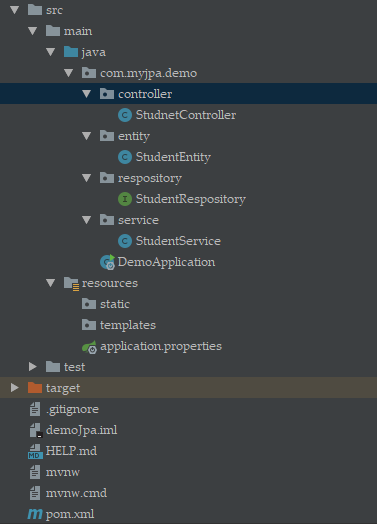
Task: Click the src folder icon
Action: [35, 10]
